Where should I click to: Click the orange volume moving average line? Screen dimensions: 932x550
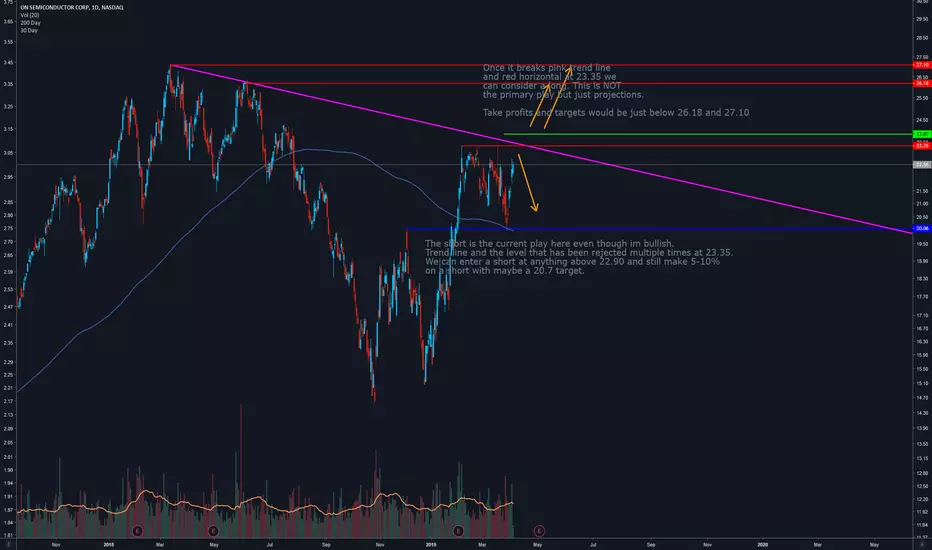tap(265, 504)
